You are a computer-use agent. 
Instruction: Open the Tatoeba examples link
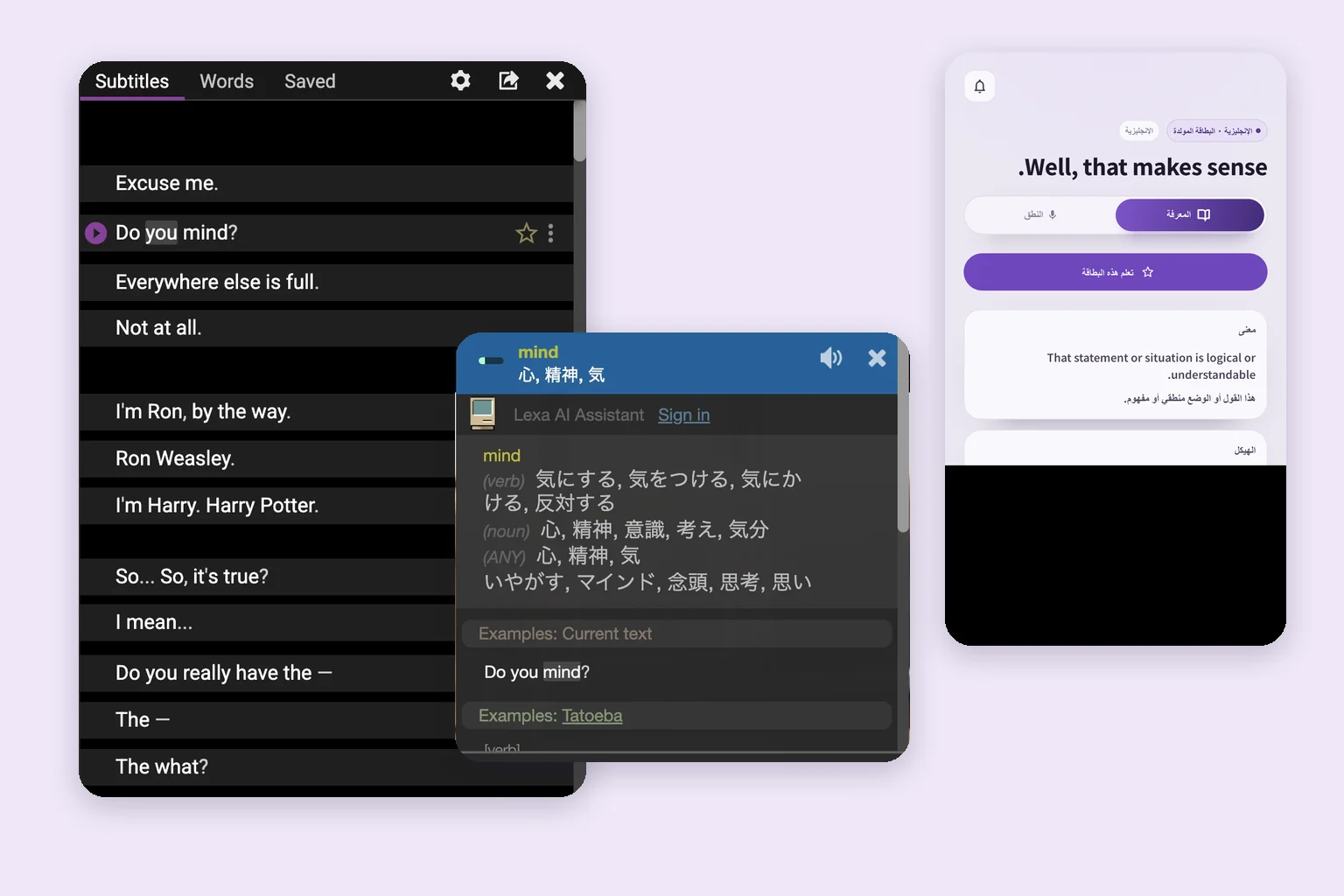591,716
